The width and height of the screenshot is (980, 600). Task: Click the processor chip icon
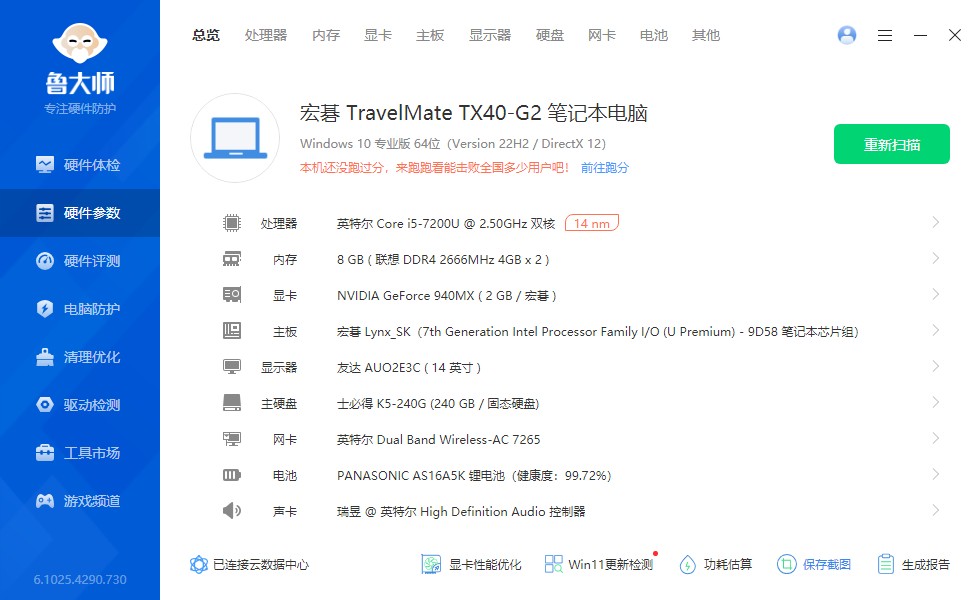(232, 222)
